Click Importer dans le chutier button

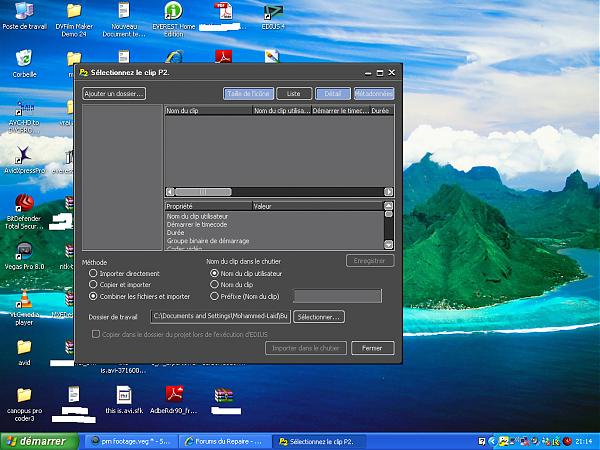[306, 348]
